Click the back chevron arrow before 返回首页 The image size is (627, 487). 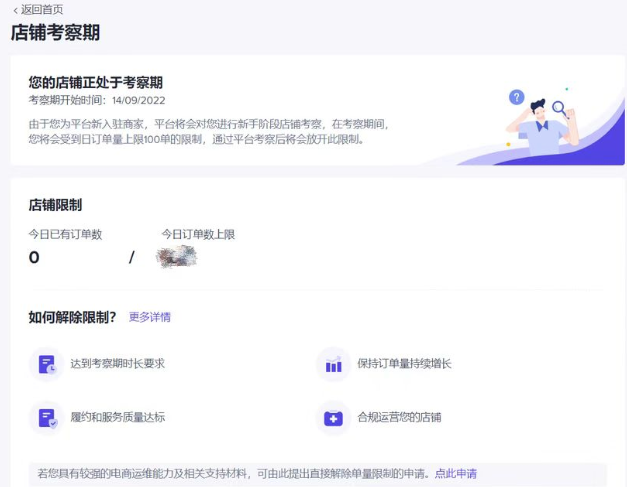click(14, 9)
